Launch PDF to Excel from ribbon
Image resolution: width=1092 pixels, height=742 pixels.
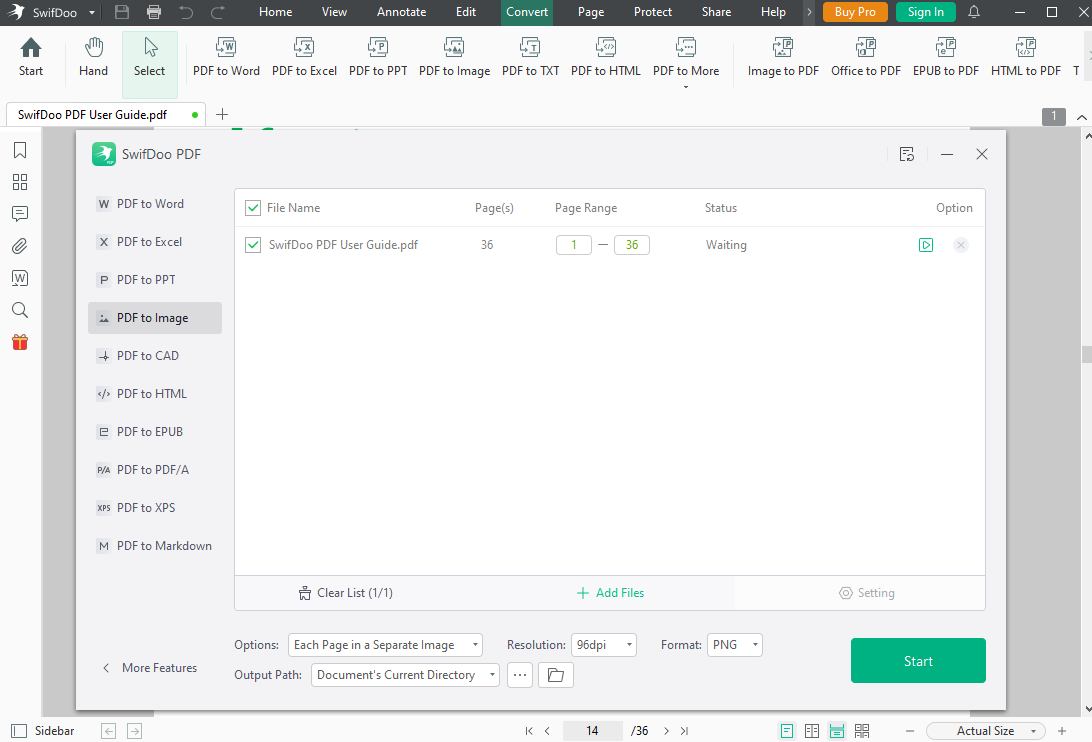click(304, 57)
